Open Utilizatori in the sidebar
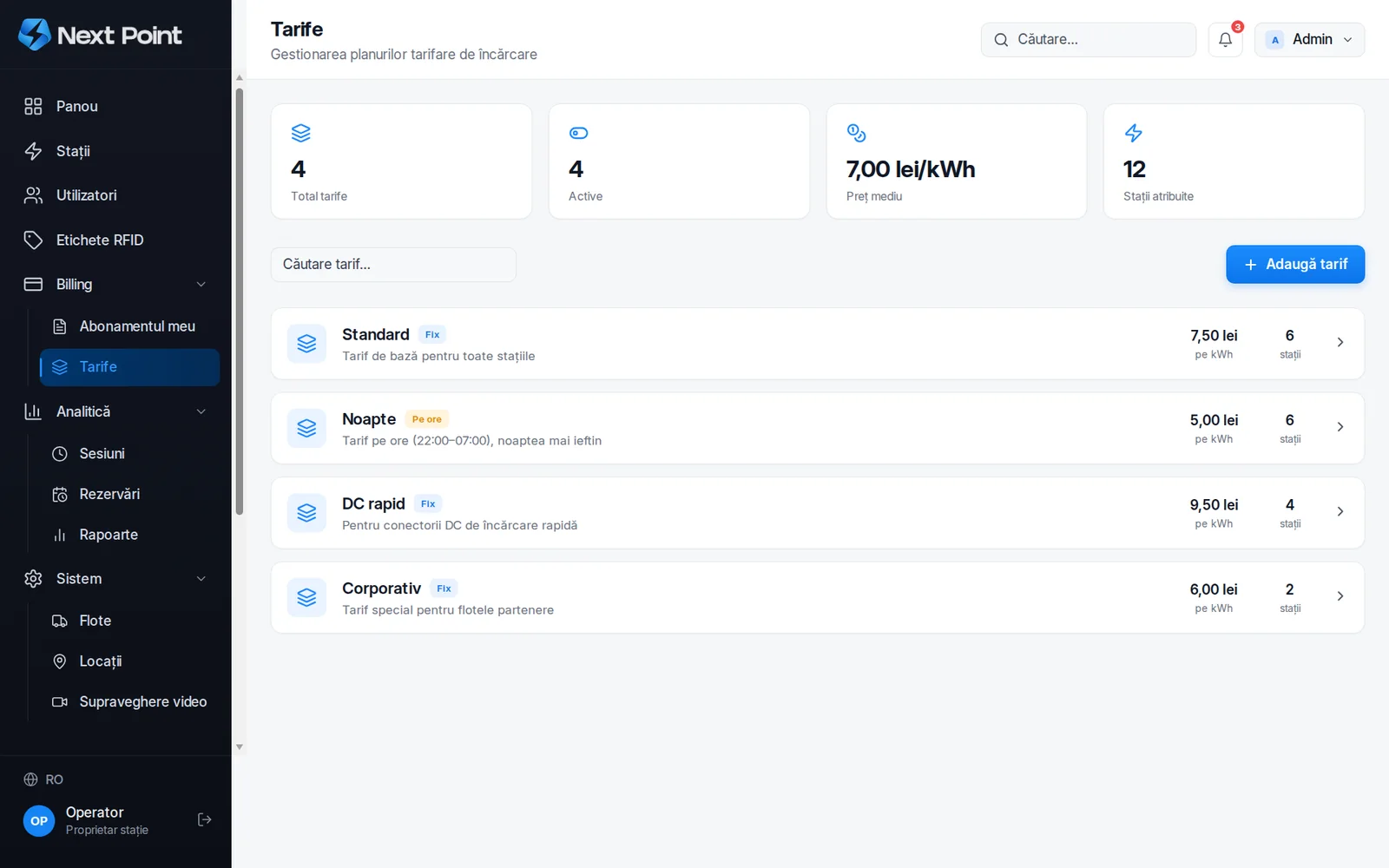Viewport: 1389px width, 868px height. click(115, 195)
